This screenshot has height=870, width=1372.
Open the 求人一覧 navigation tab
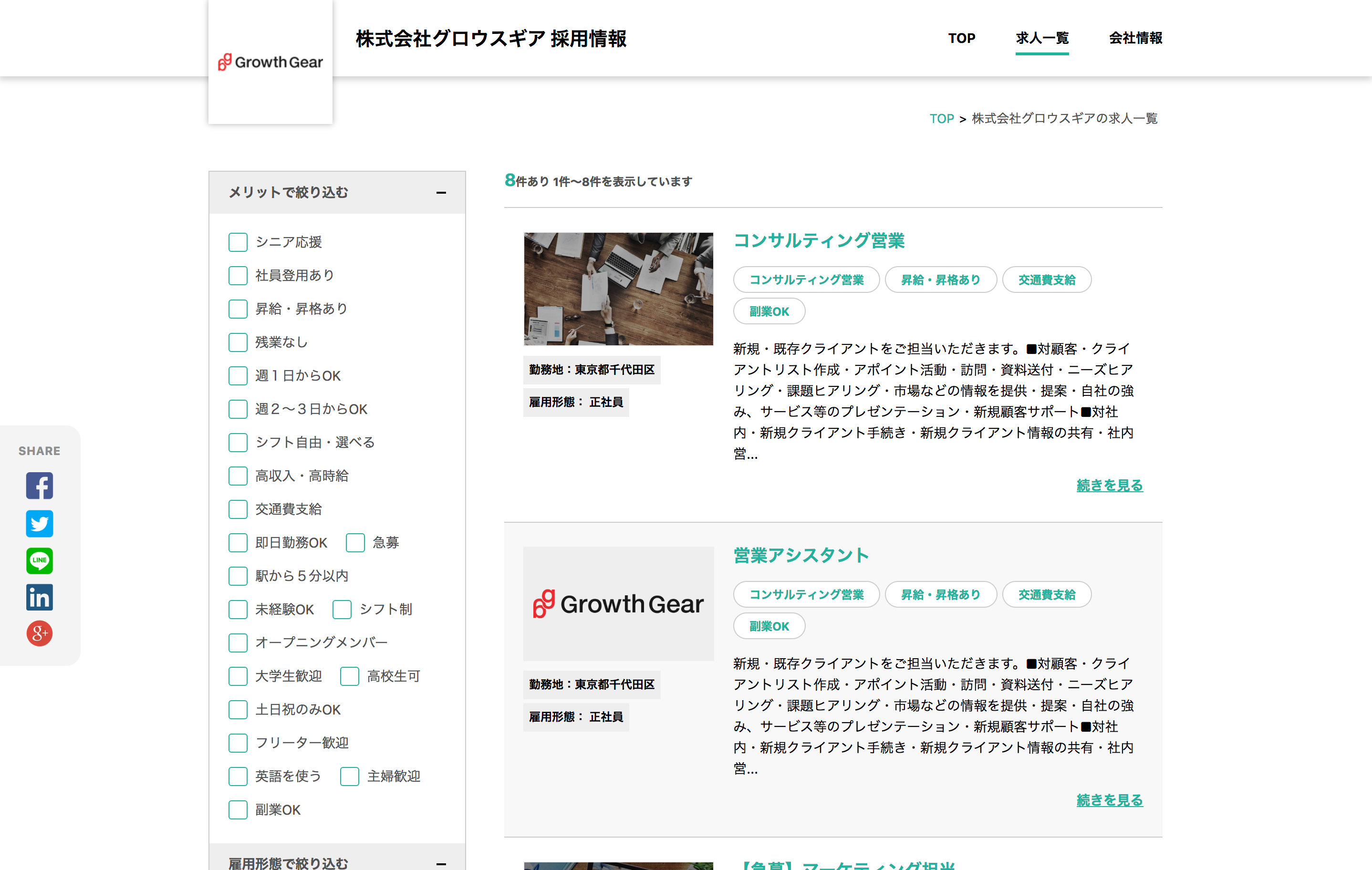(x=1041, y=38)
